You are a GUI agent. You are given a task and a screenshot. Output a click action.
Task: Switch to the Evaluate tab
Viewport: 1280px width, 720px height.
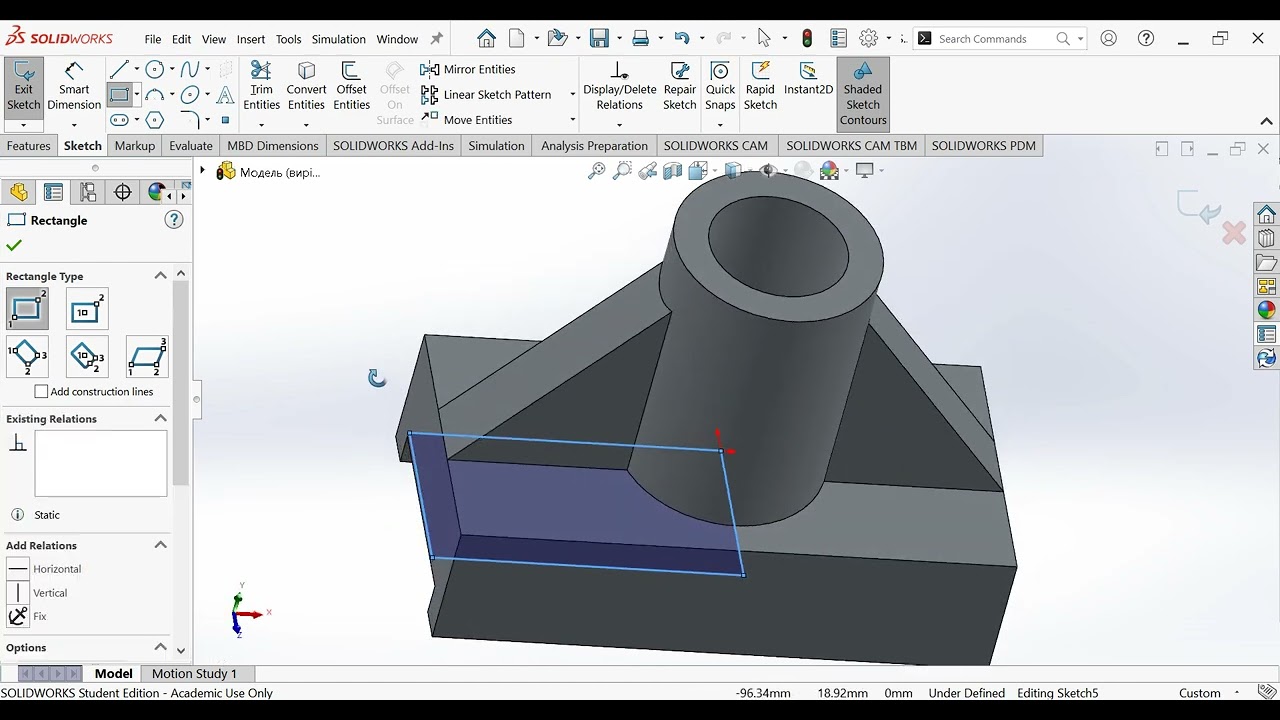tap(190, 146)
